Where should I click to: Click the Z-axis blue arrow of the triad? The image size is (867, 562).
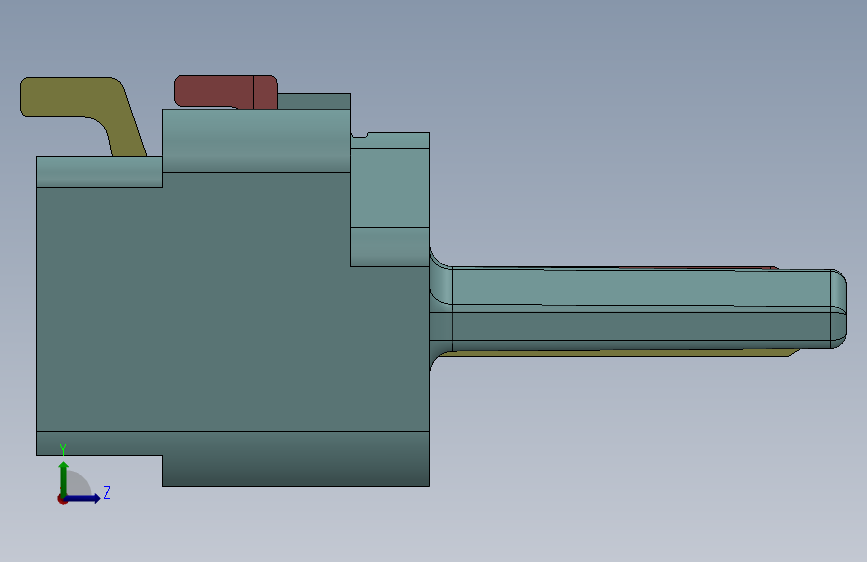click(83, 498)
